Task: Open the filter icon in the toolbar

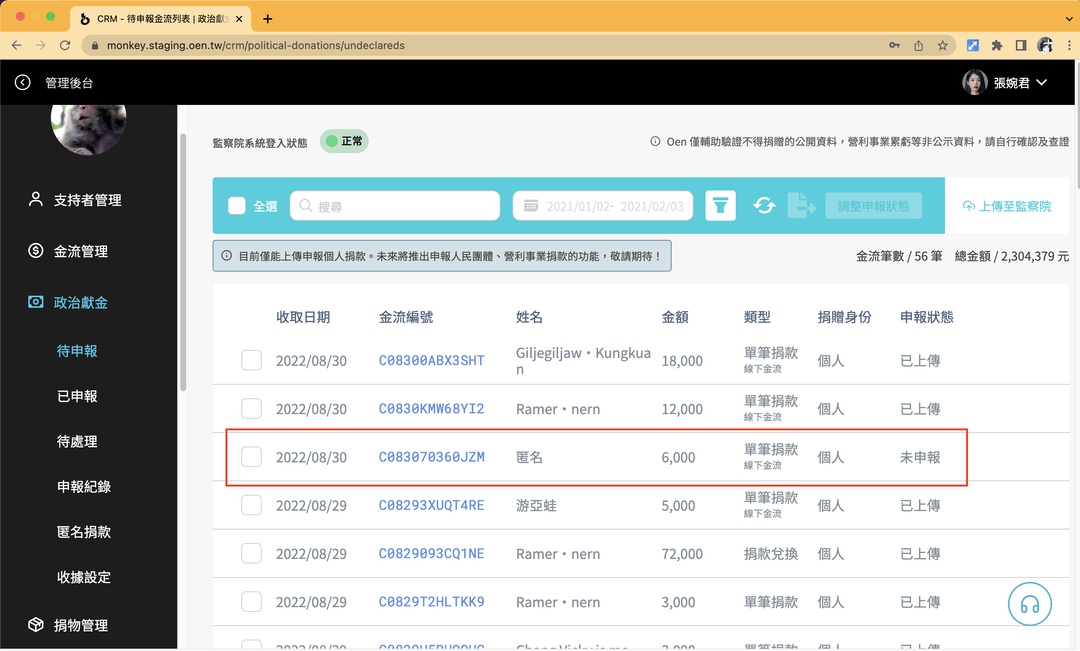Action: 720,205
